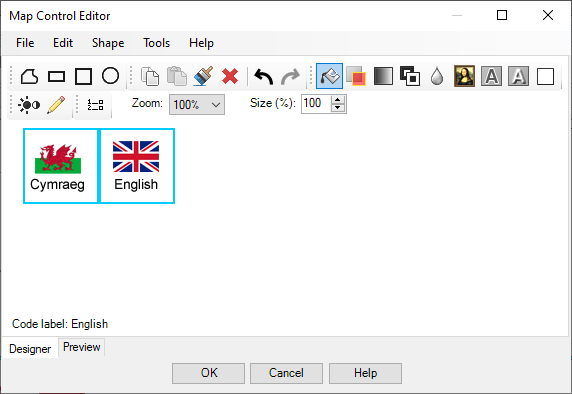Decrease Size (%) with down arrow
This screenshot has height=394, width=572.
click(x=338, y=108)
